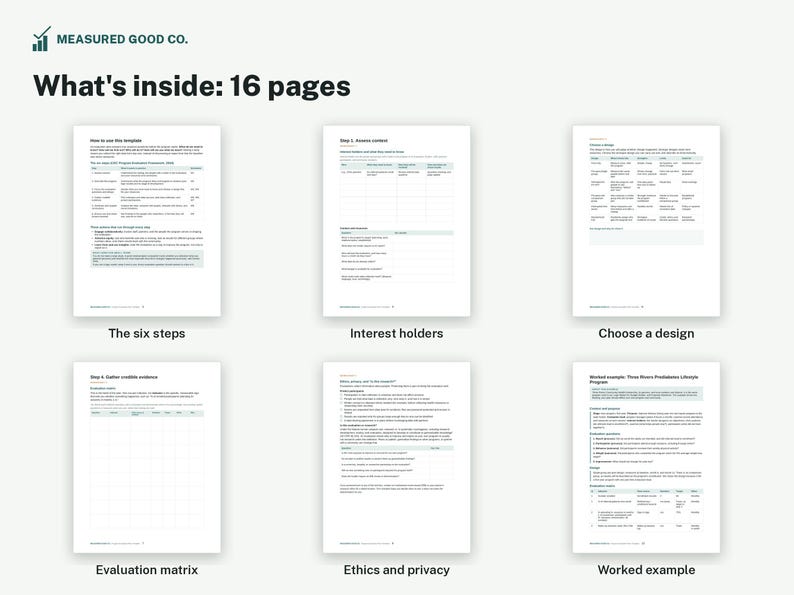Click the "Choose a design" caption

tap(646, 334)
